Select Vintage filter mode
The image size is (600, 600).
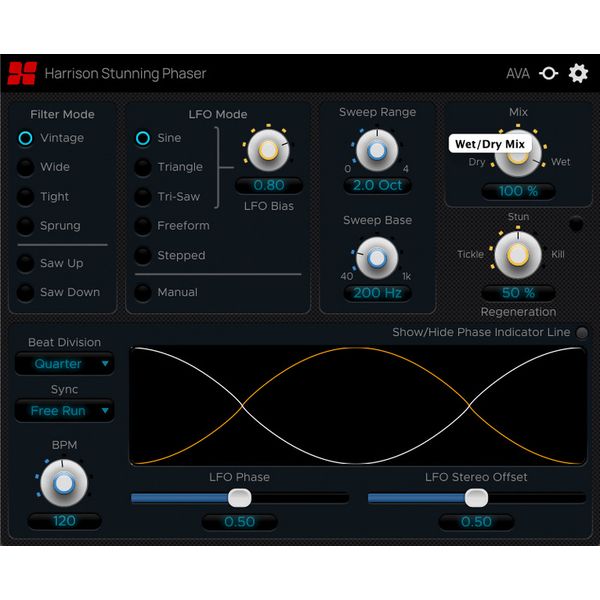pos(25,138)
